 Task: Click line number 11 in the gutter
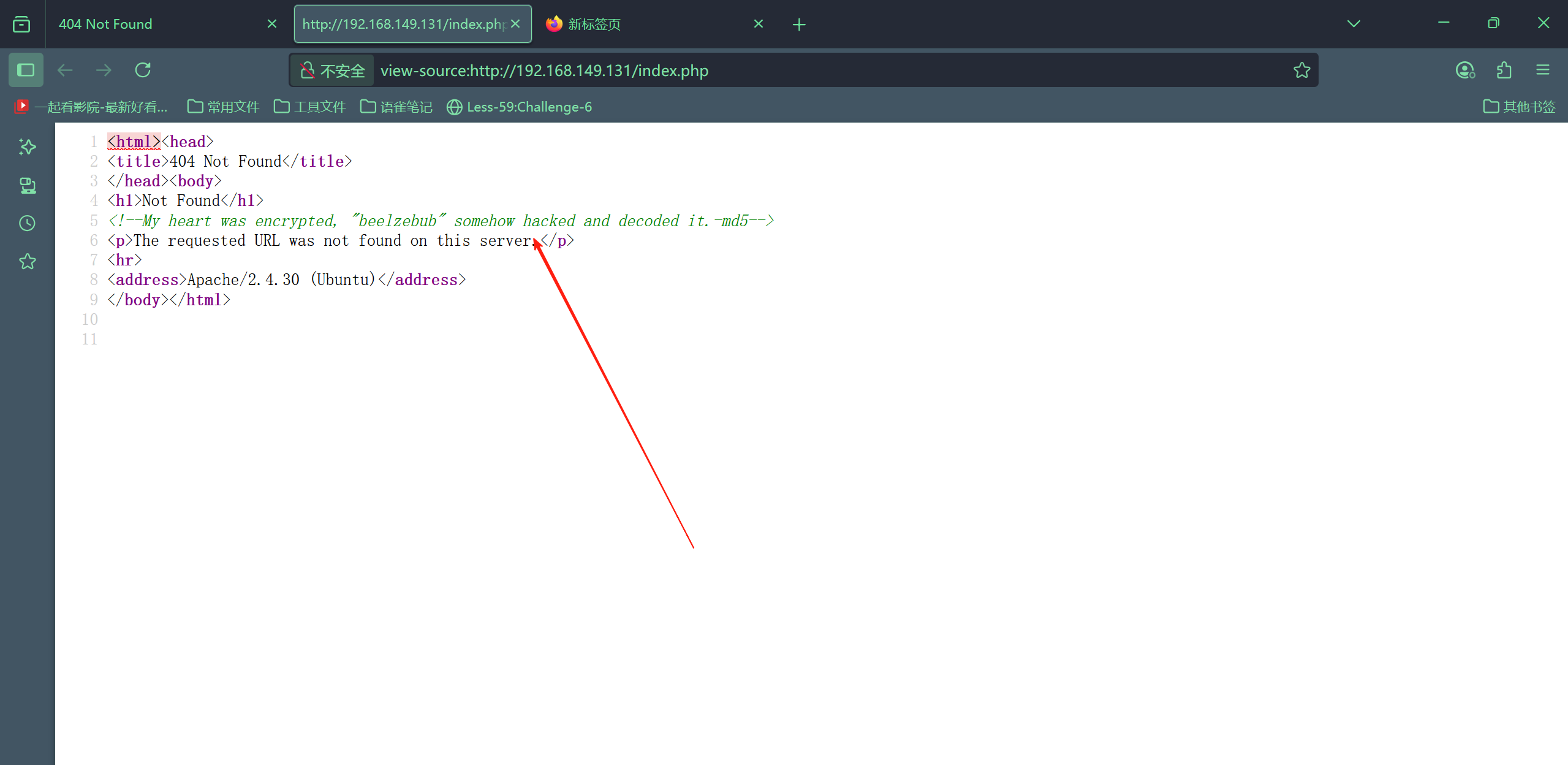point(90,339)
